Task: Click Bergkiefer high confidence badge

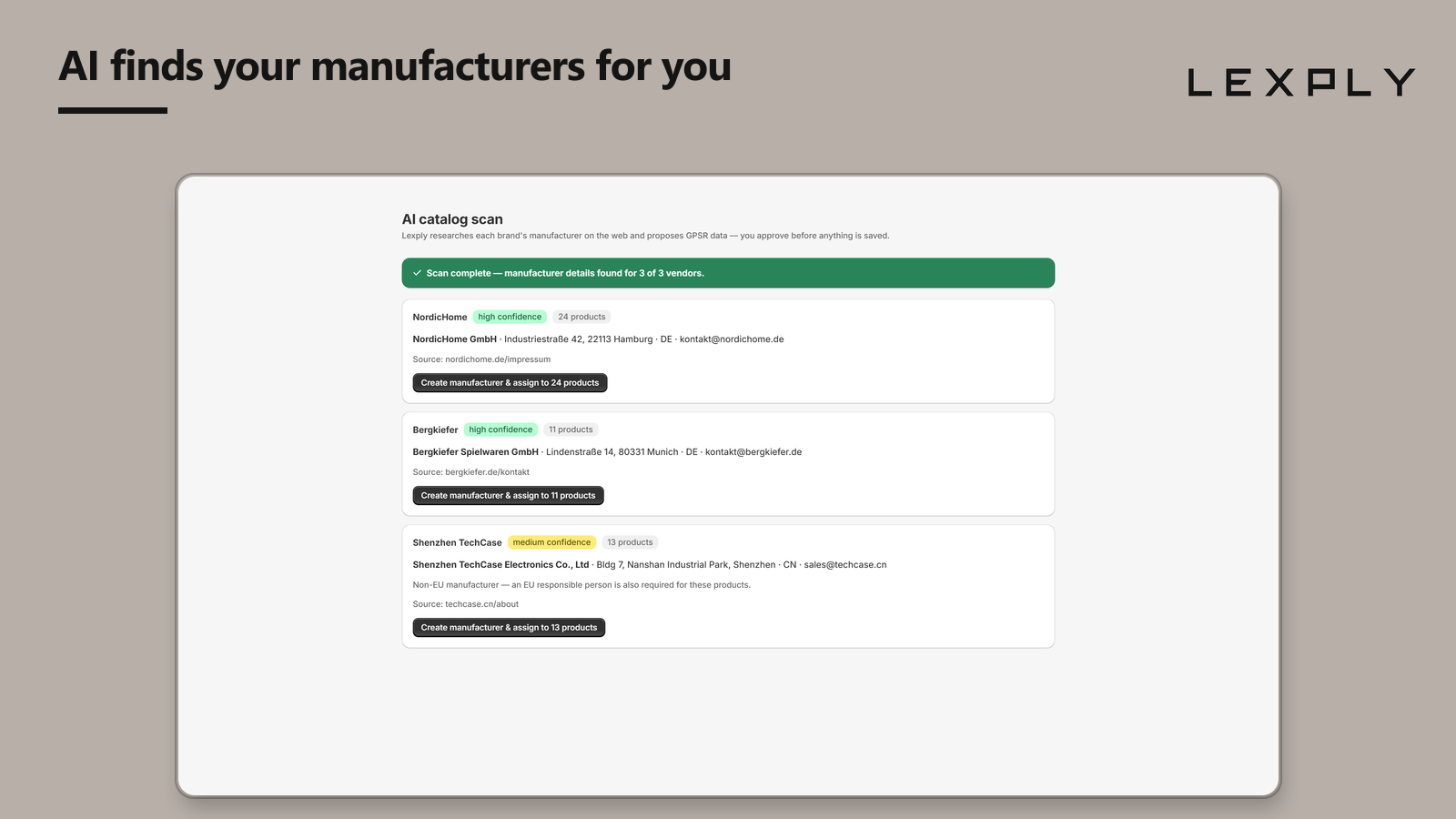Action: [500, 430]
